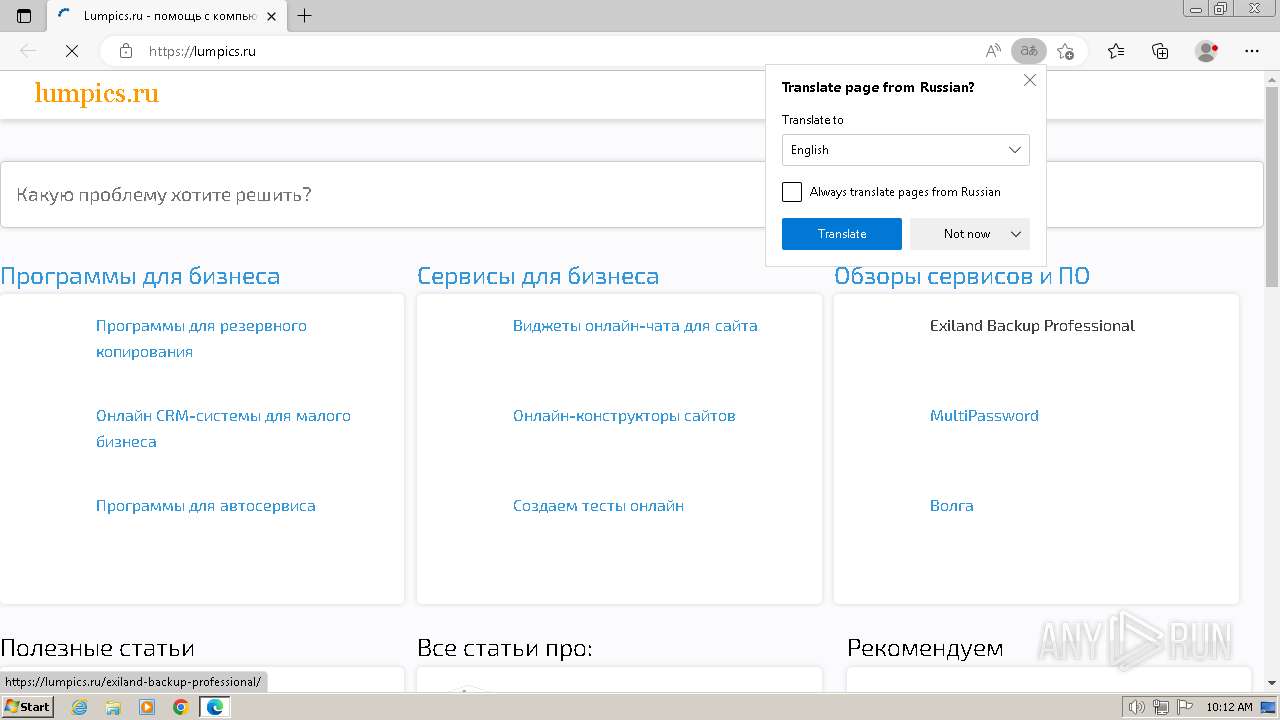Open Read aloud icon in address bar
The height and width of the screenshot is (720, 1280).
pyautogui.click(x=993, y=51)
